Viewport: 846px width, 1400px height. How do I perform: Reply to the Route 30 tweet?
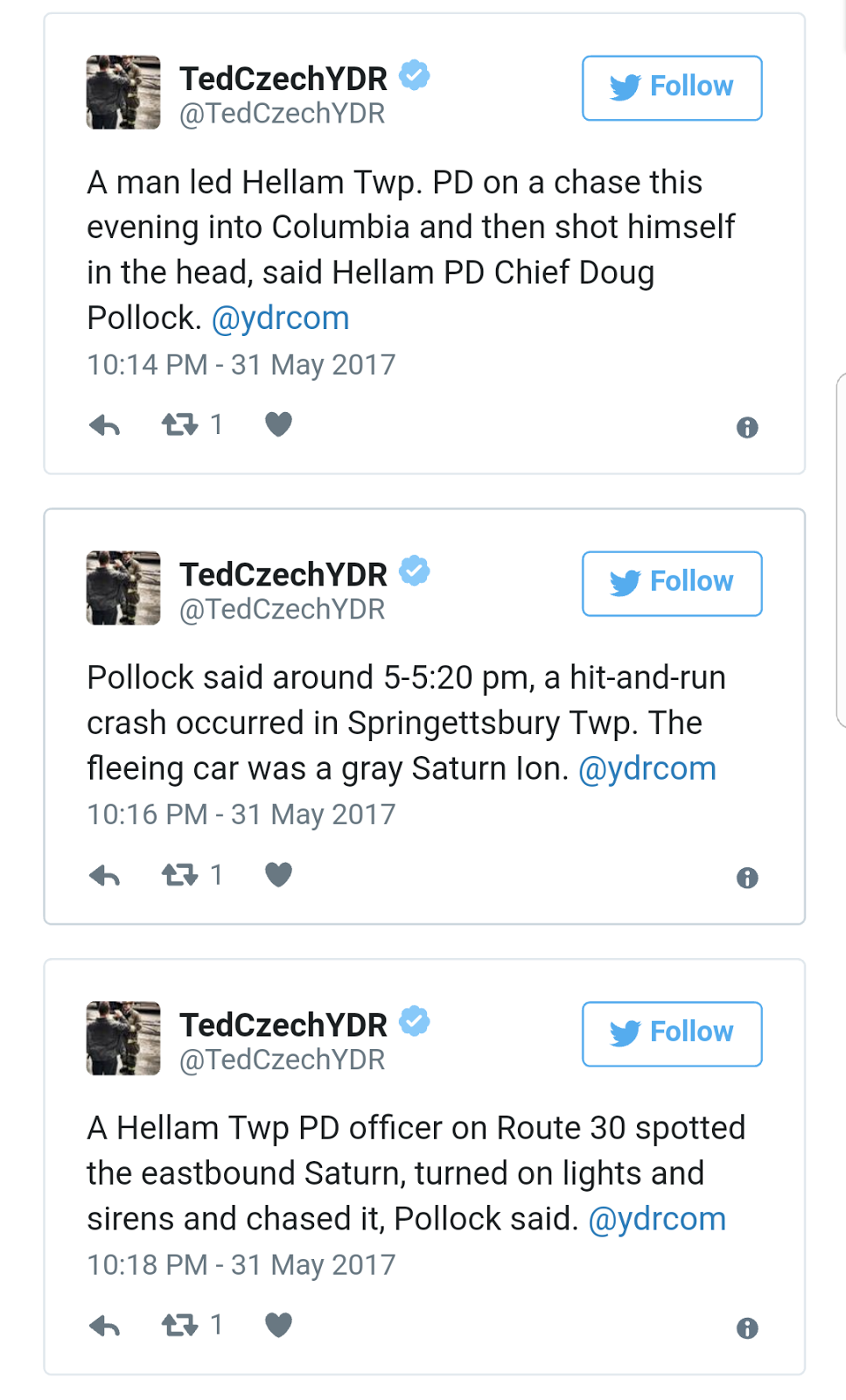pyautogui.click(x=105, y=1326)
